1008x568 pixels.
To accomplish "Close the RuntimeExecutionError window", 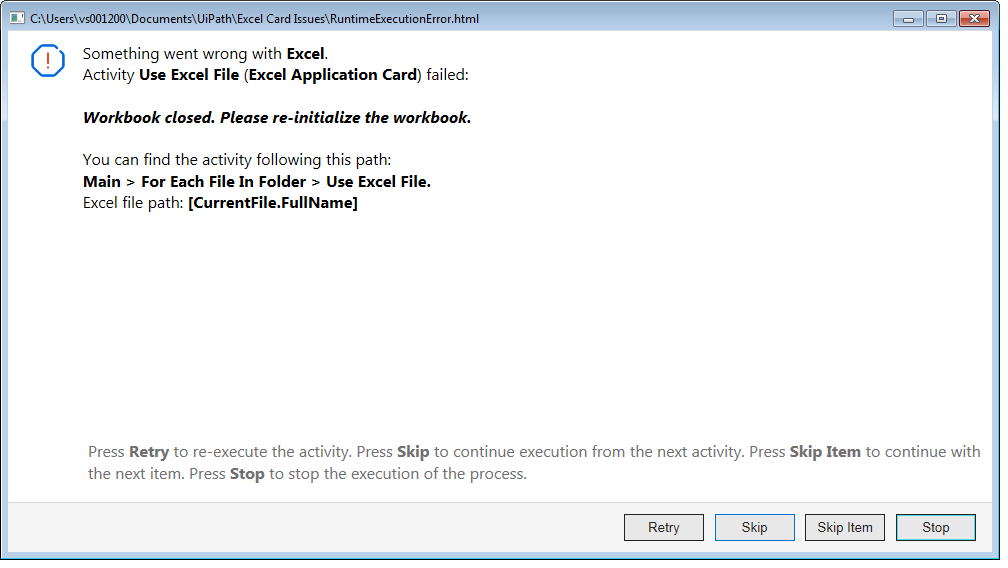I will point(973,18).
